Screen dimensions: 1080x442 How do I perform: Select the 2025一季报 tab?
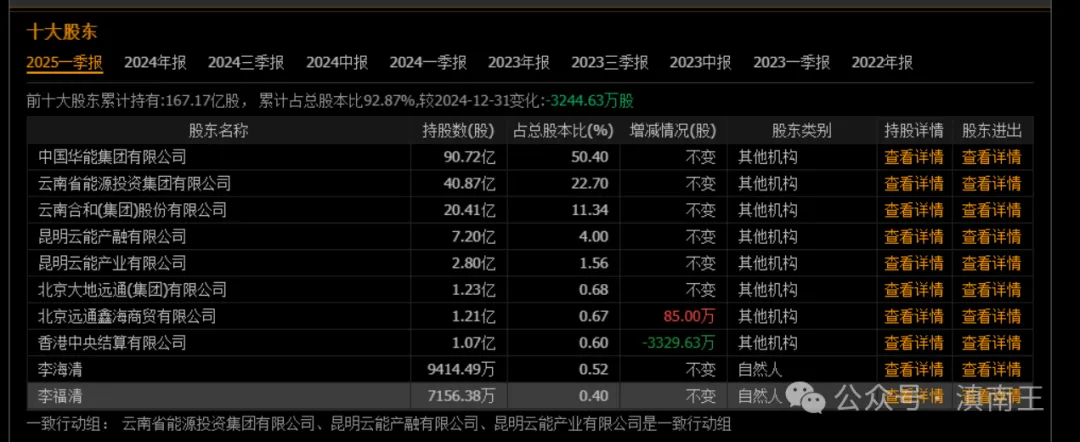pos(64,63)
